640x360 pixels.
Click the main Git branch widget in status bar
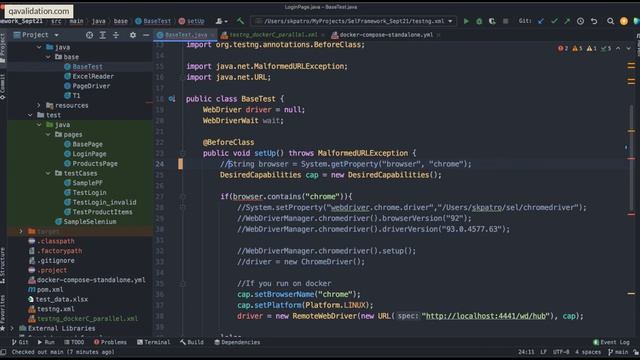[x=618, y=352]
